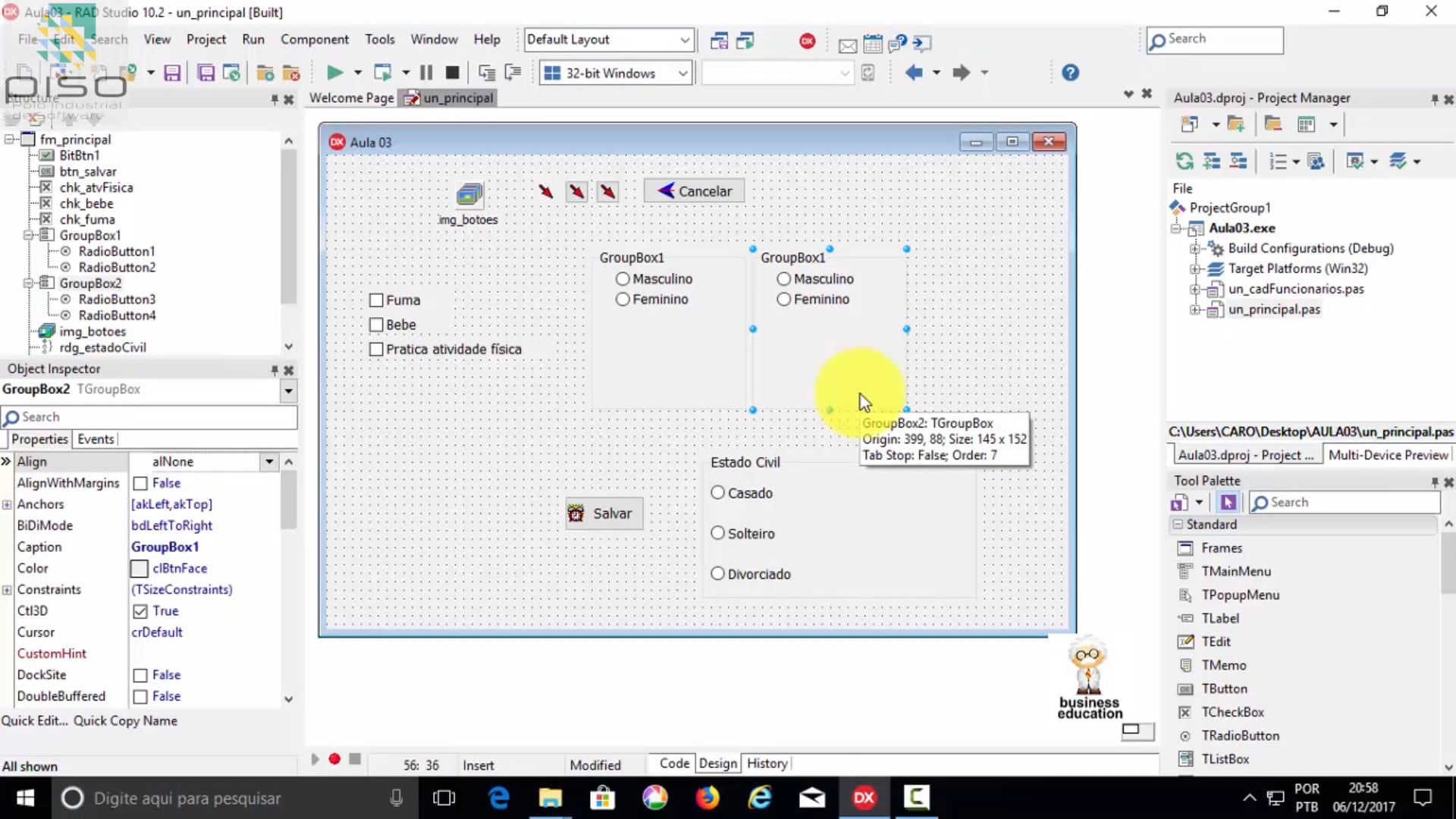The width and height of the screenshot is (1456, 819).
Task: Run the project with the green Run icon
Action: [x=334, y=72]
